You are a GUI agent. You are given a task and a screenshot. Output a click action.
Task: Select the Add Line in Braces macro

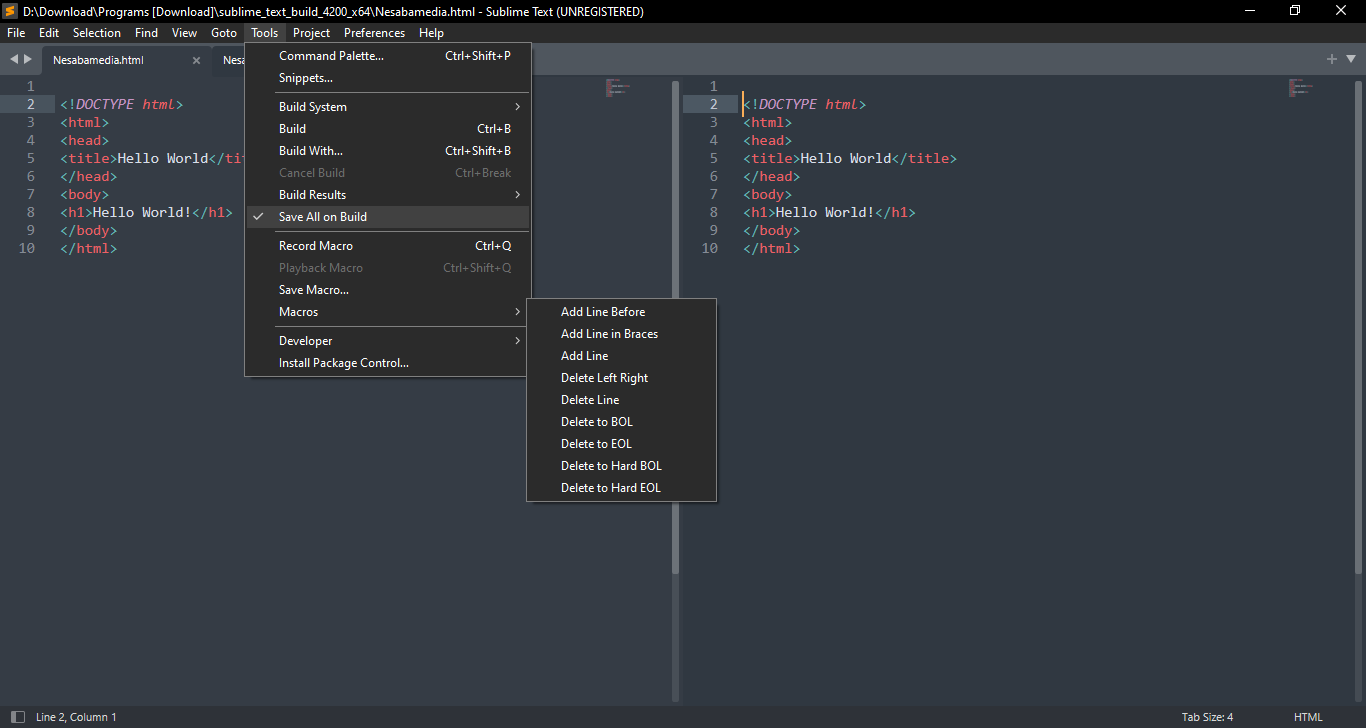click(609, 334)
